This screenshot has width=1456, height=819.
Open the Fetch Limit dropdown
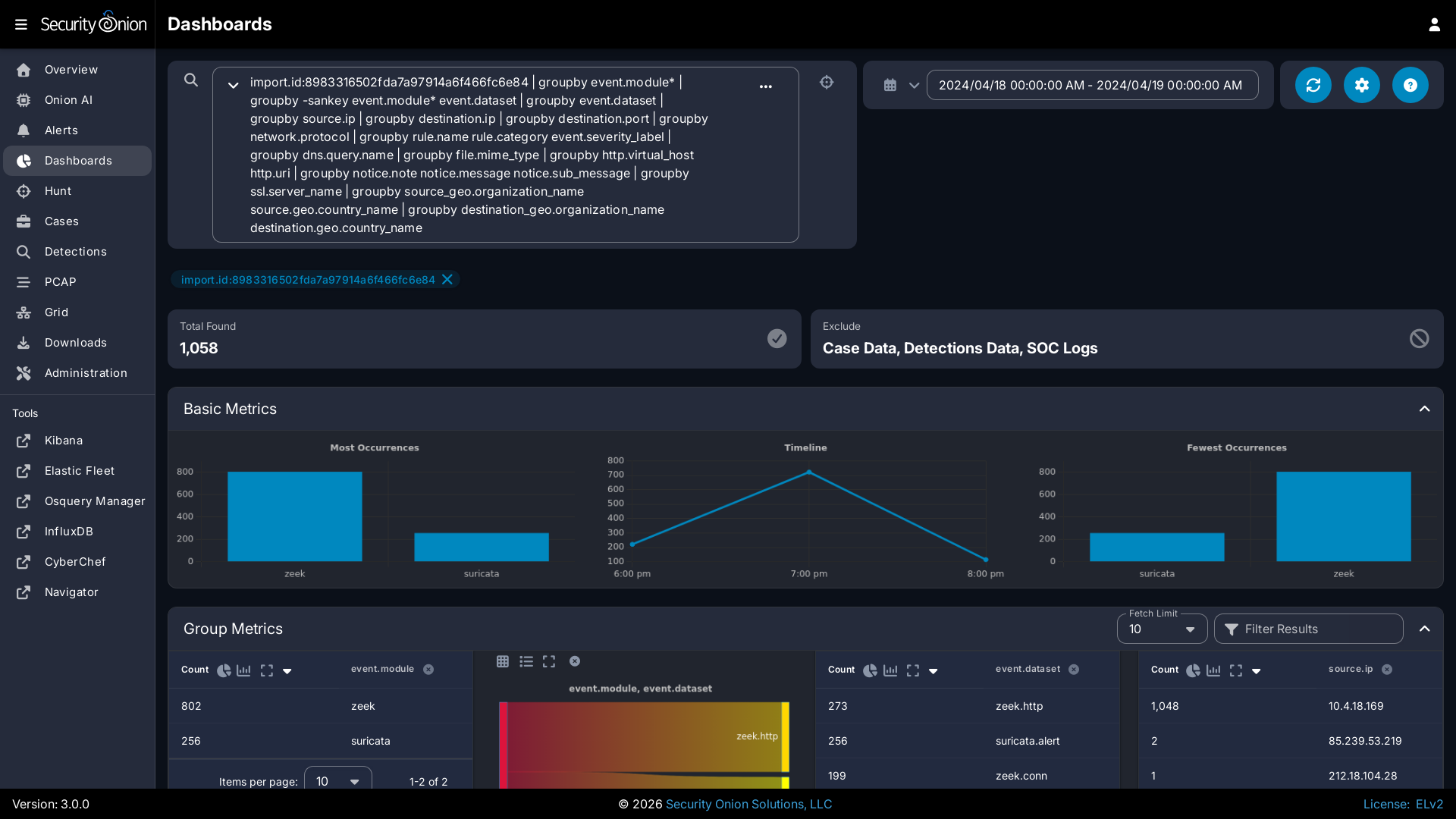(x=1162, y=629)
